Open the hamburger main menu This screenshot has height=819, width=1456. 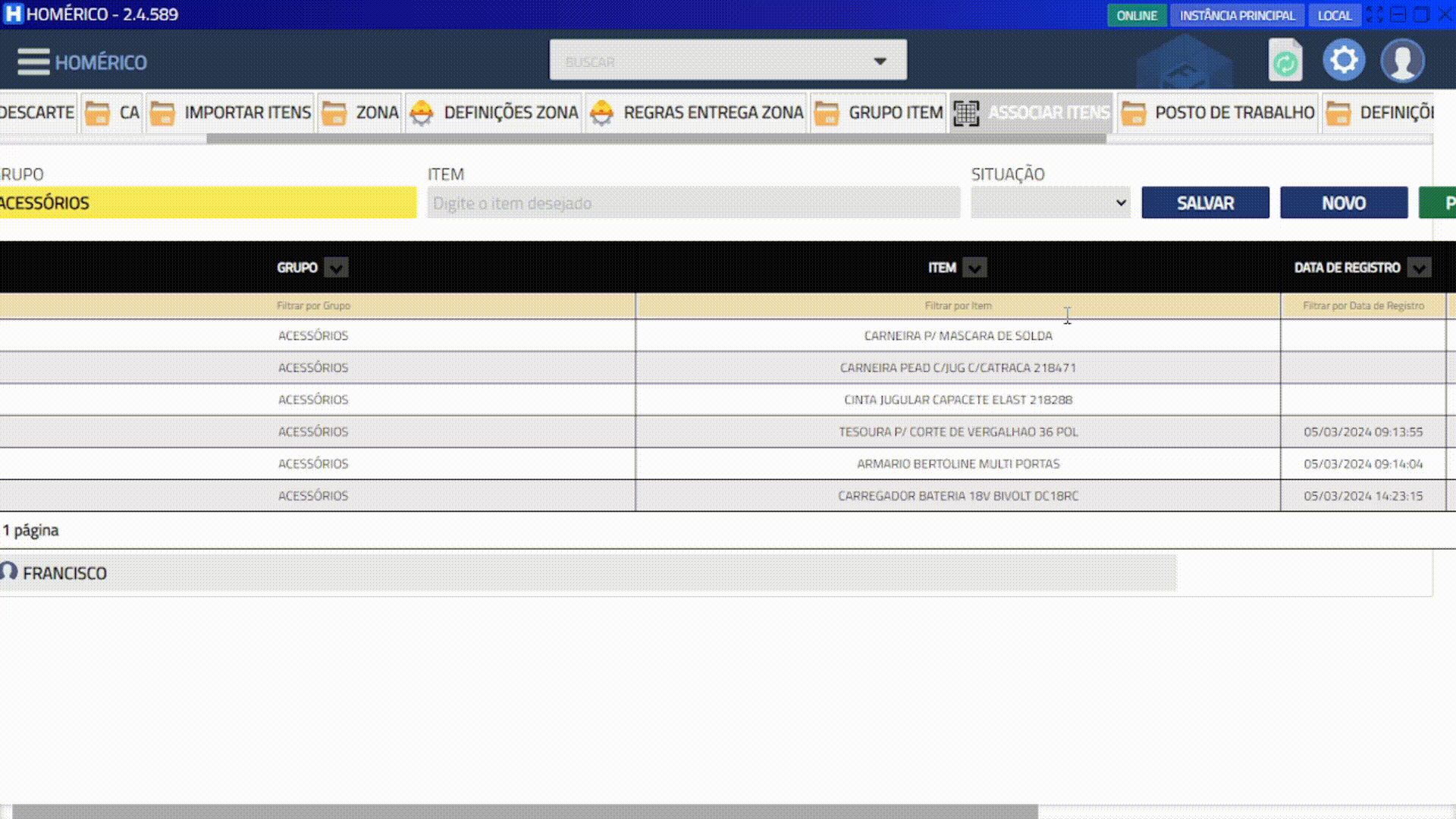[33, 61]
